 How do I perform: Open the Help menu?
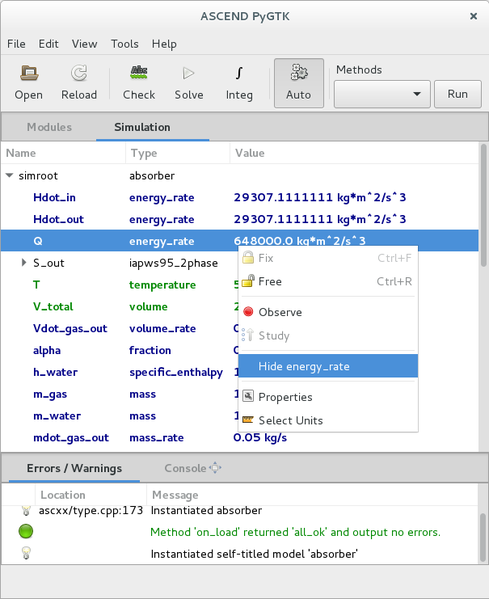point(164,44)
